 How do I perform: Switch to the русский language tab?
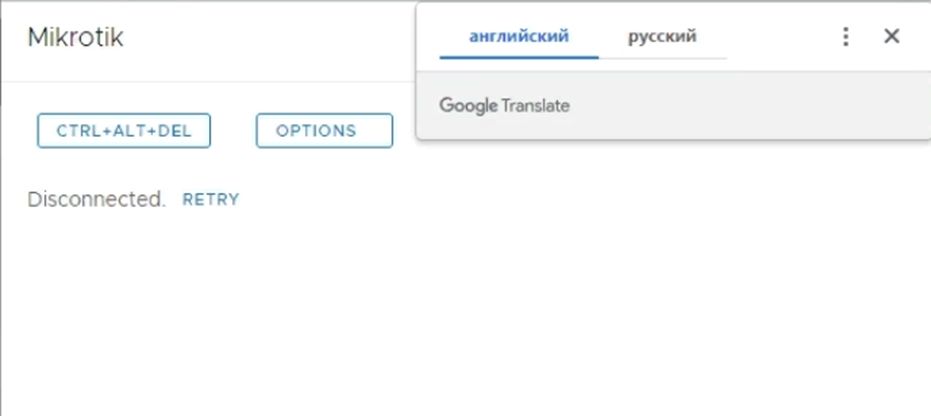click(x=662, y=37)
